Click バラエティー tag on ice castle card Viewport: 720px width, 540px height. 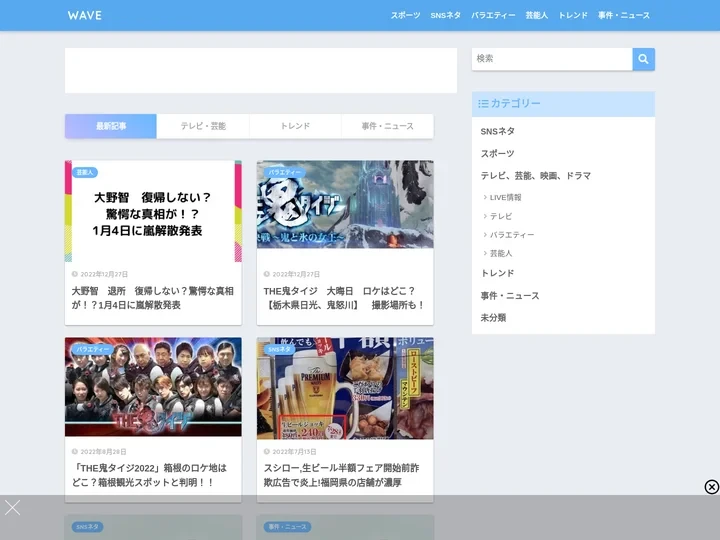(284, 172)
